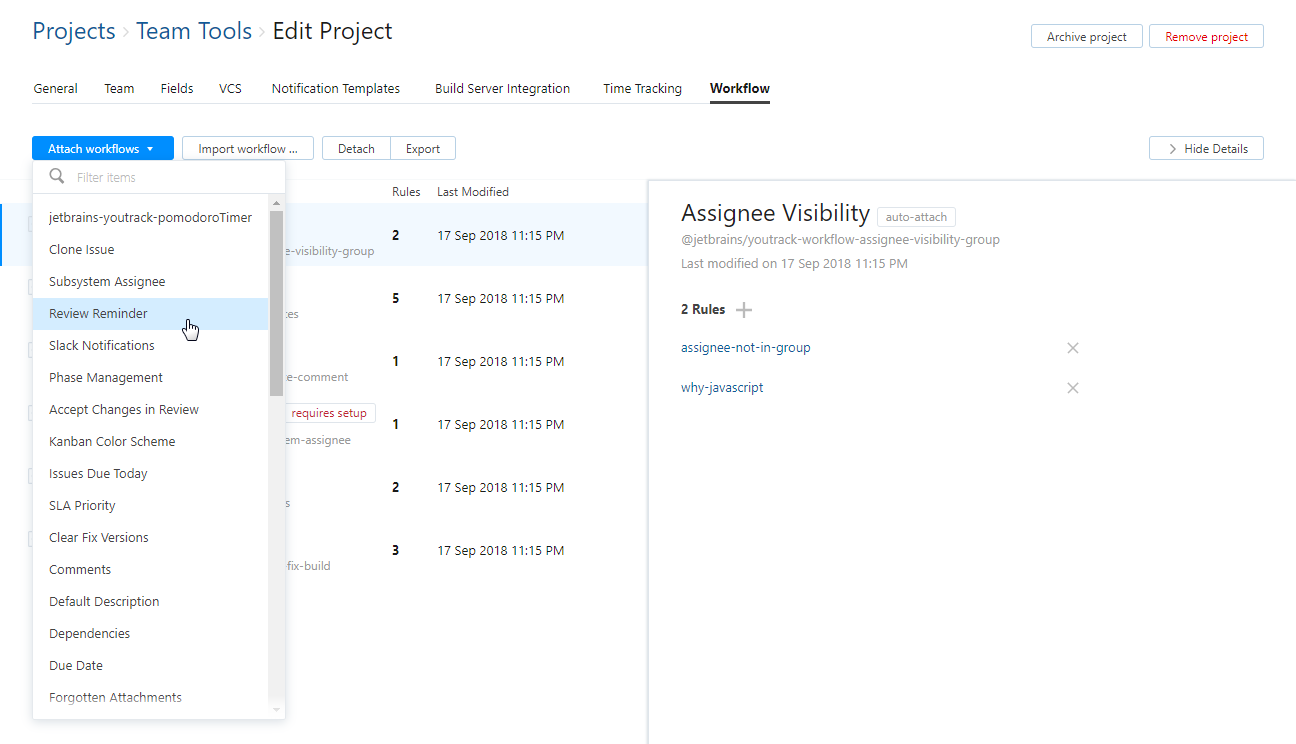Click the auto-attach badge beside Assignee Visibility

(x=916, y=216)
